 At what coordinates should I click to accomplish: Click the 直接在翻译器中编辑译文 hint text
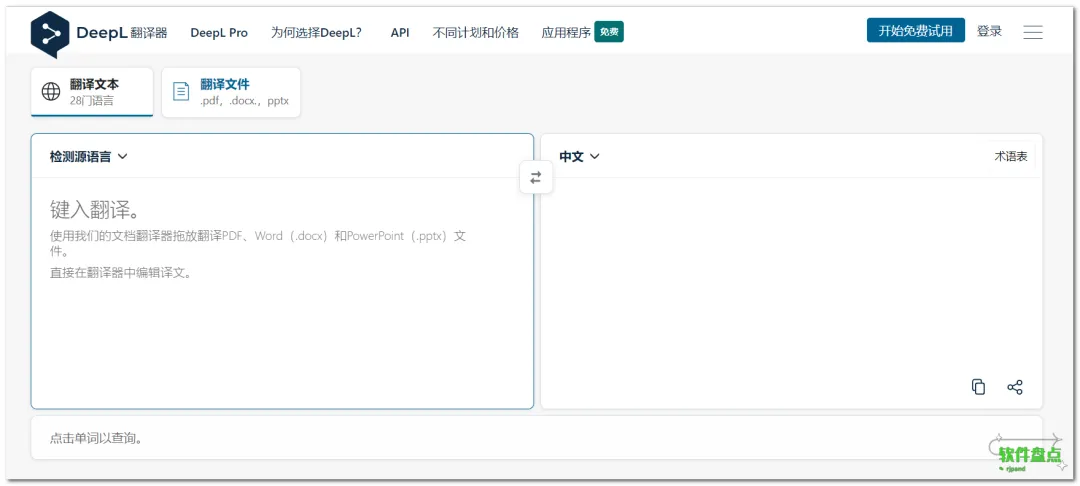121,273
